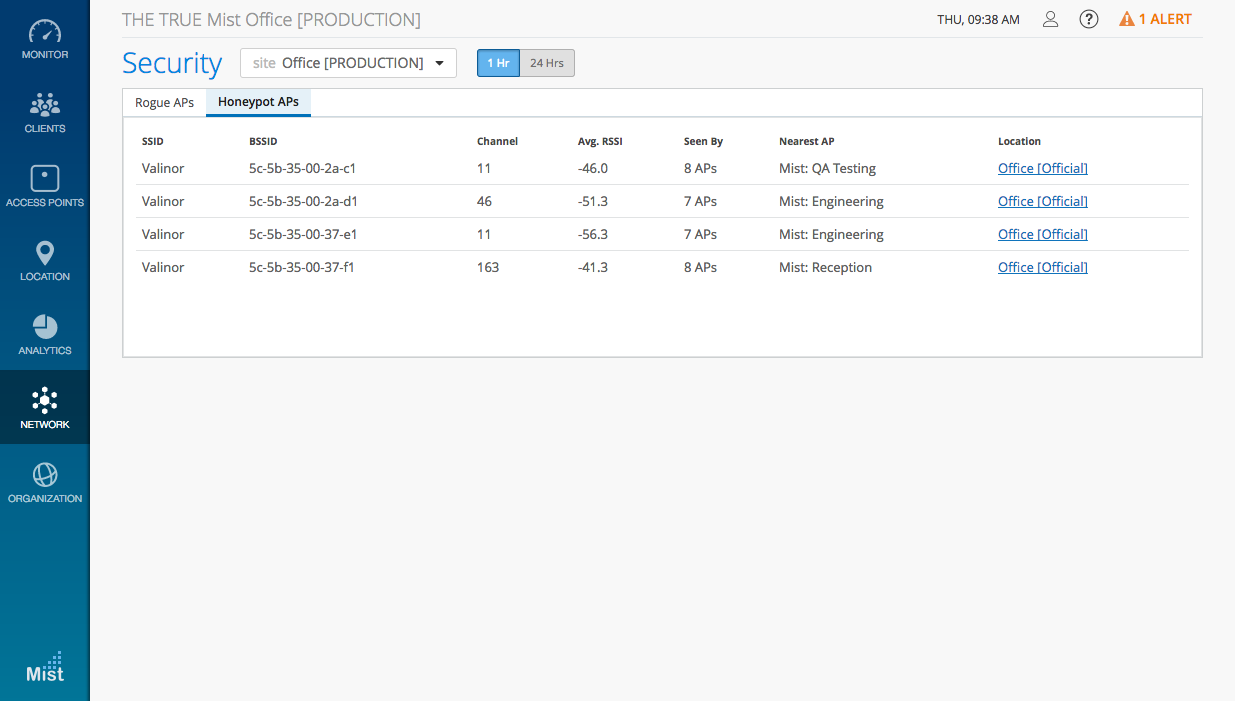
Task: Select row with BSSID 5c-5b-35-00-2a-d1
Action: click(x=303, y=201)
